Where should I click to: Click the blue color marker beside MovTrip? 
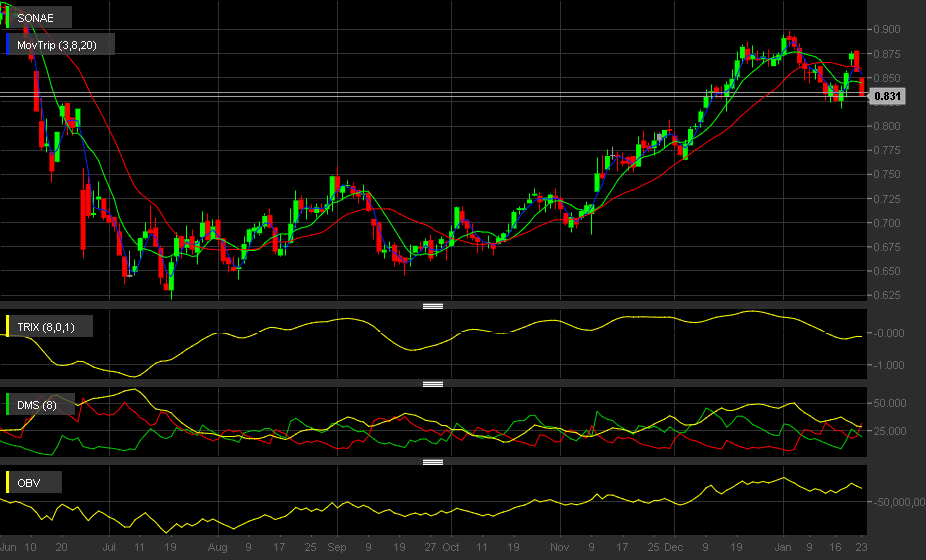point(8,45)
